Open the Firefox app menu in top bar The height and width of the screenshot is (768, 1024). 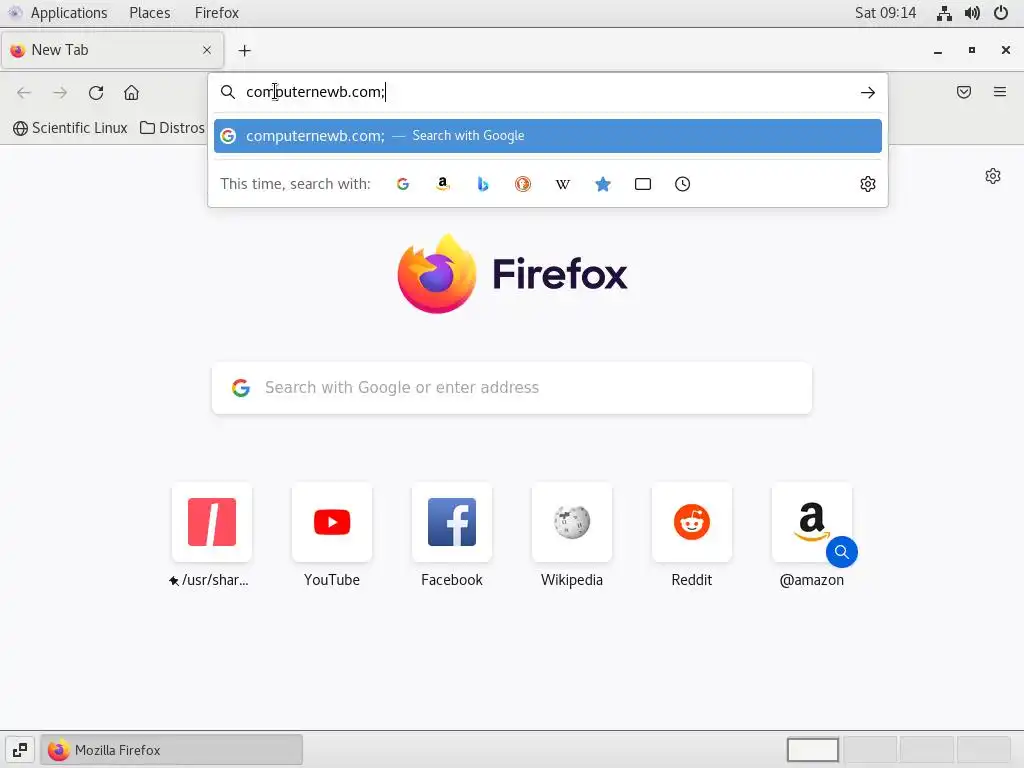pyautogui.click(x=217, y=13)
